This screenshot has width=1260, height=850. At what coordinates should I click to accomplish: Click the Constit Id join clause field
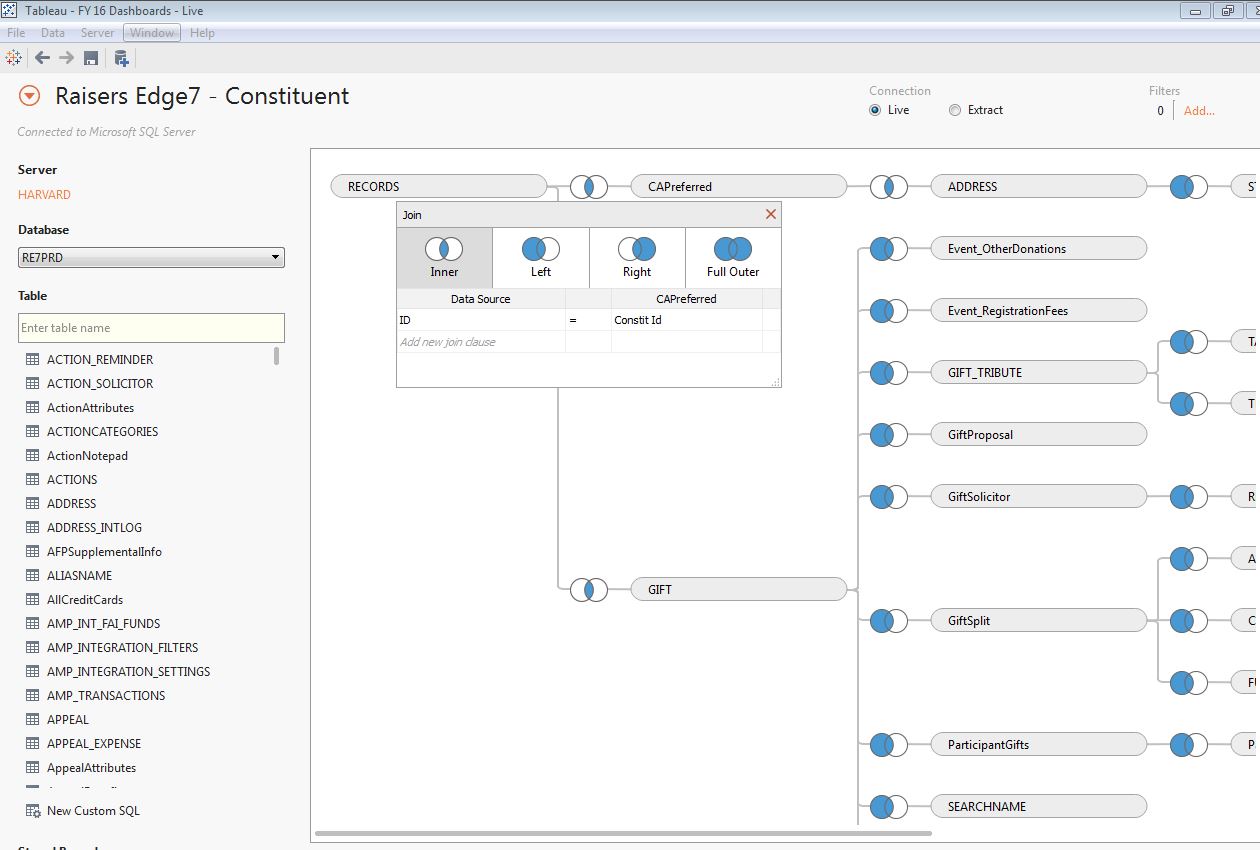(687, 320)
